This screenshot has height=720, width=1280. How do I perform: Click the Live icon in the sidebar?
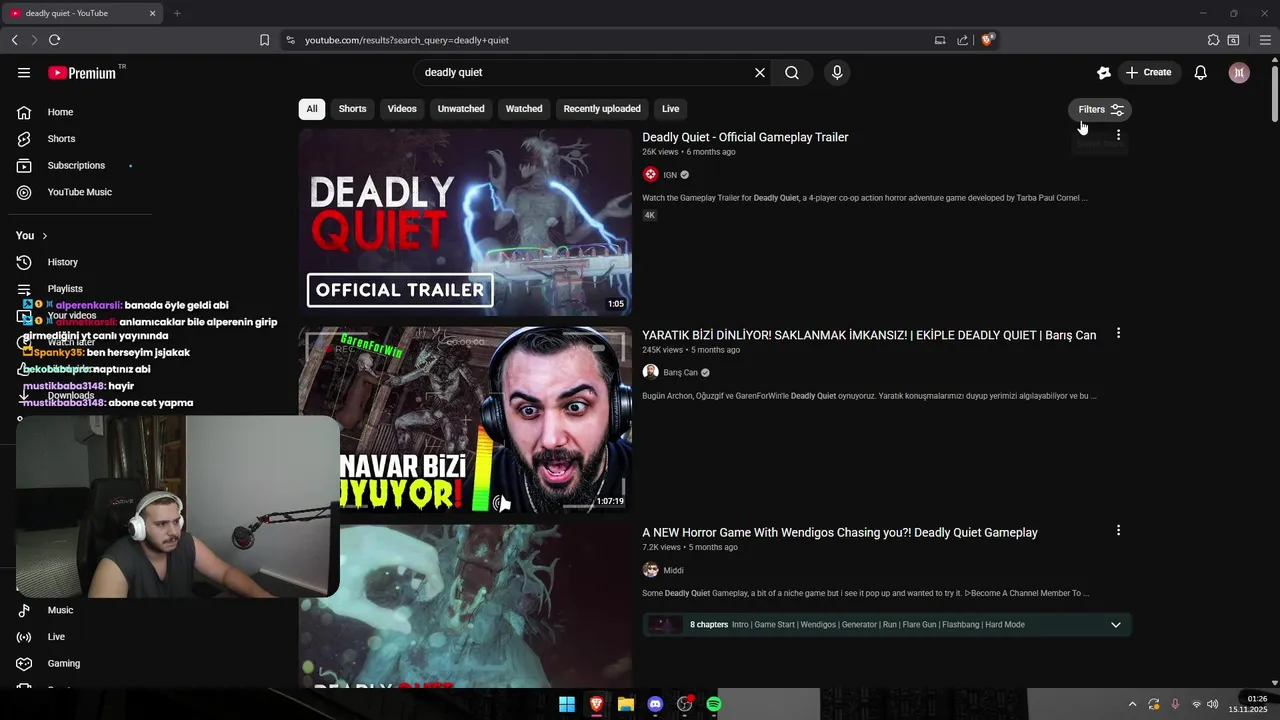pyautogui.click(x=24, y=637)
